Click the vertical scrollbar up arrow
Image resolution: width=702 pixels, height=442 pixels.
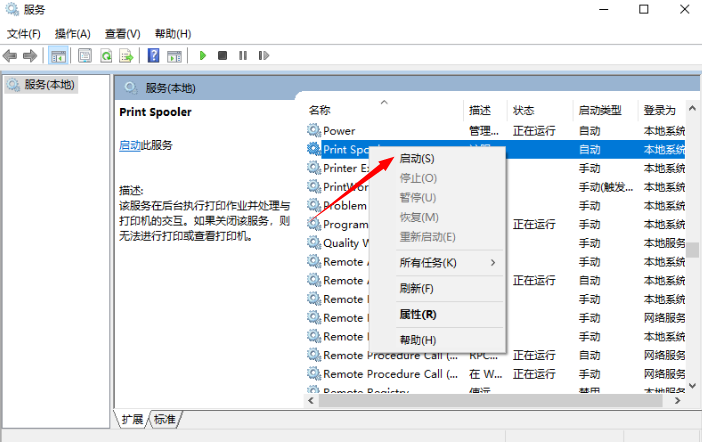pyautogui.click(x=692, y=108)
